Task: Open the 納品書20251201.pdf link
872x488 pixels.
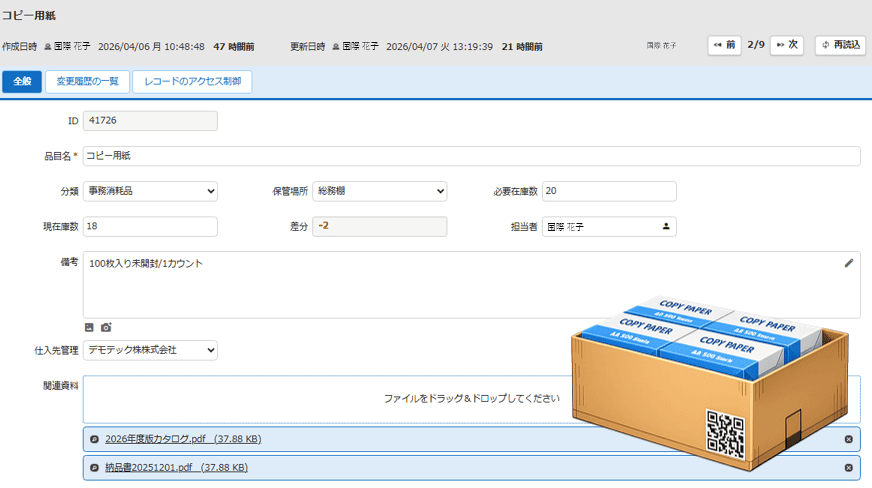Action: coord(176,467)
